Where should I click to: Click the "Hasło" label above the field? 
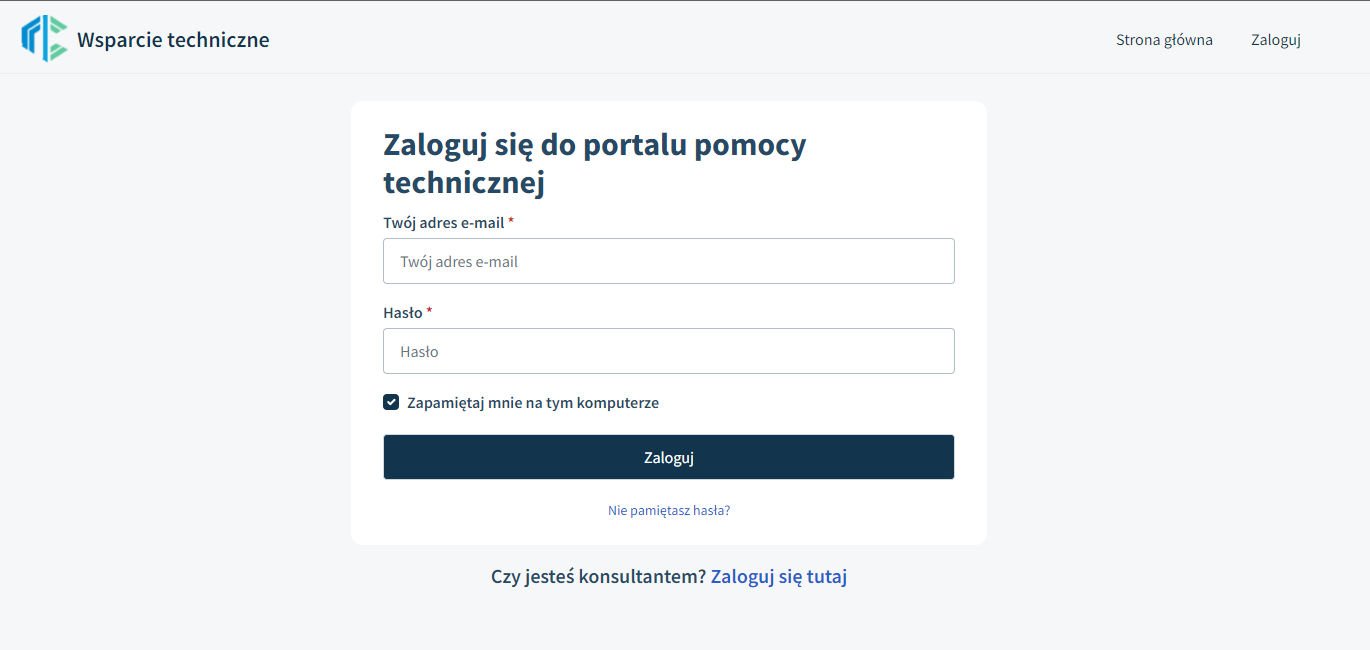click(403, 312)
